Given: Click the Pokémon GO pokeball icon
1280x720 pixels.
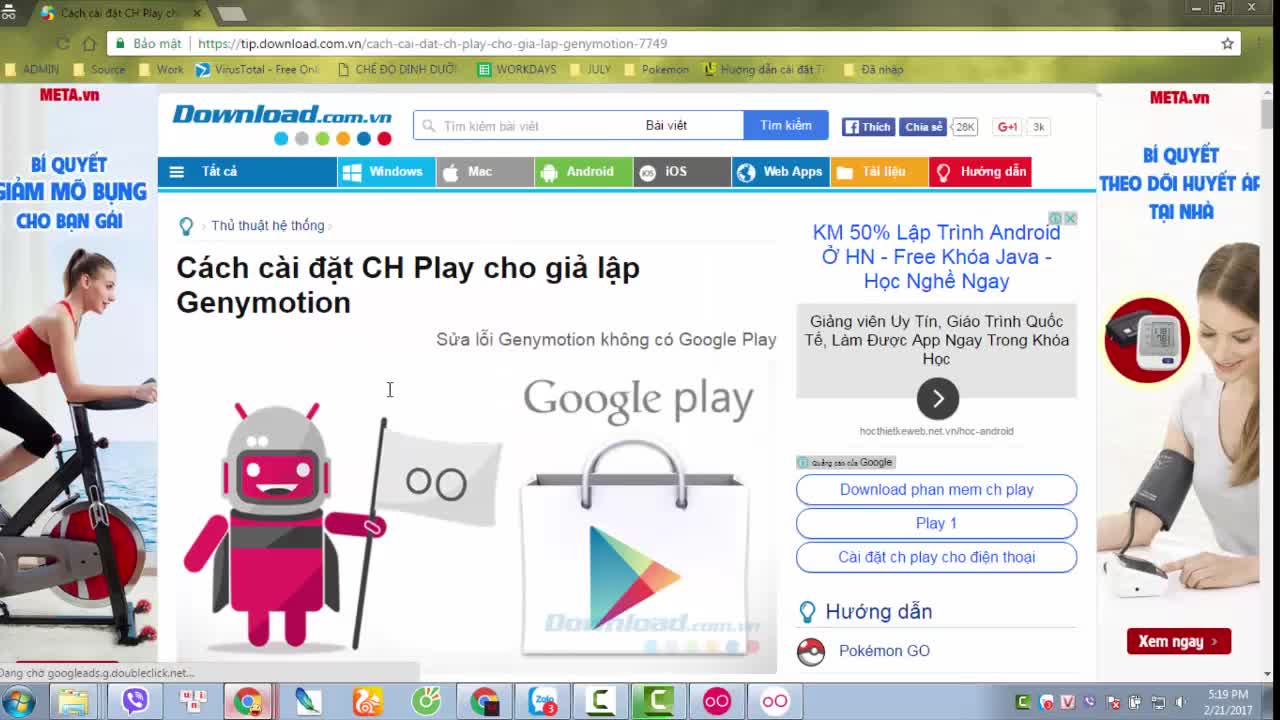Looking at the screenshot, I should tap(811, 651).
